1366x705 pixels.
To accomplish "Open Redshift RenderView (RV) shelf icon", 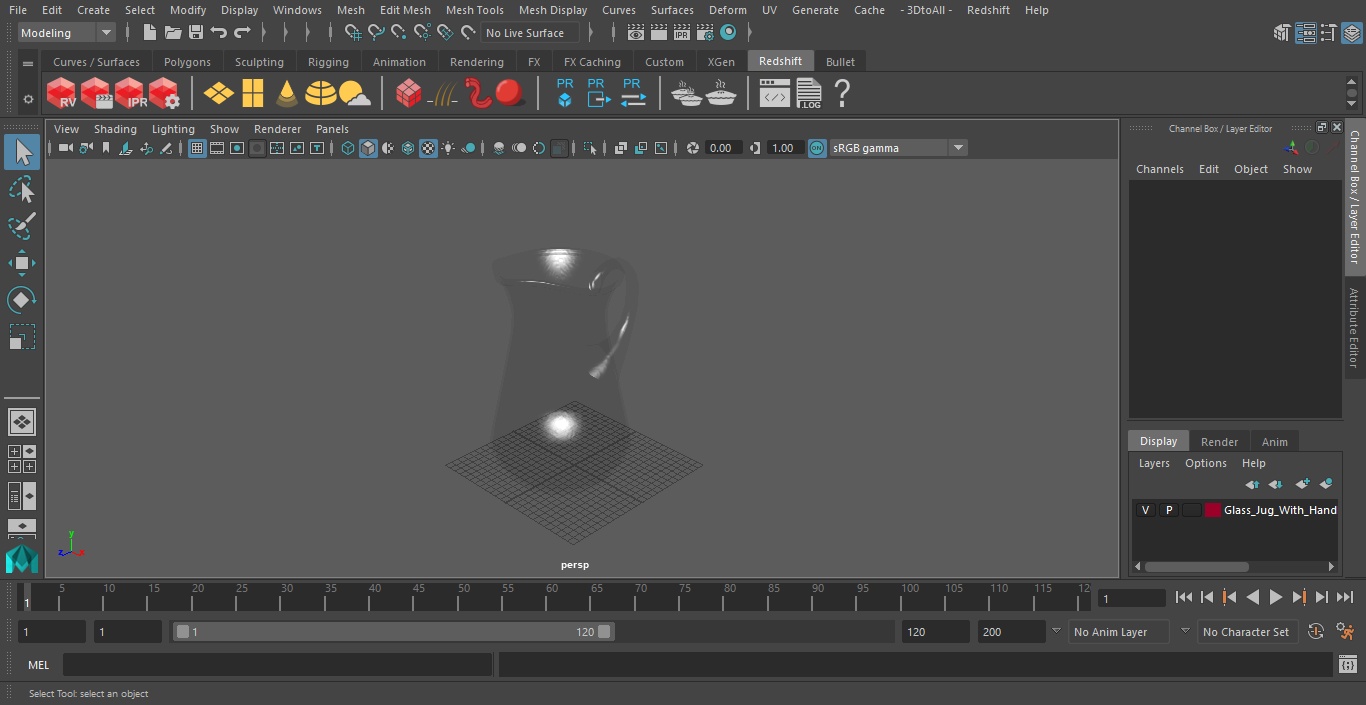I will [62, 94].
